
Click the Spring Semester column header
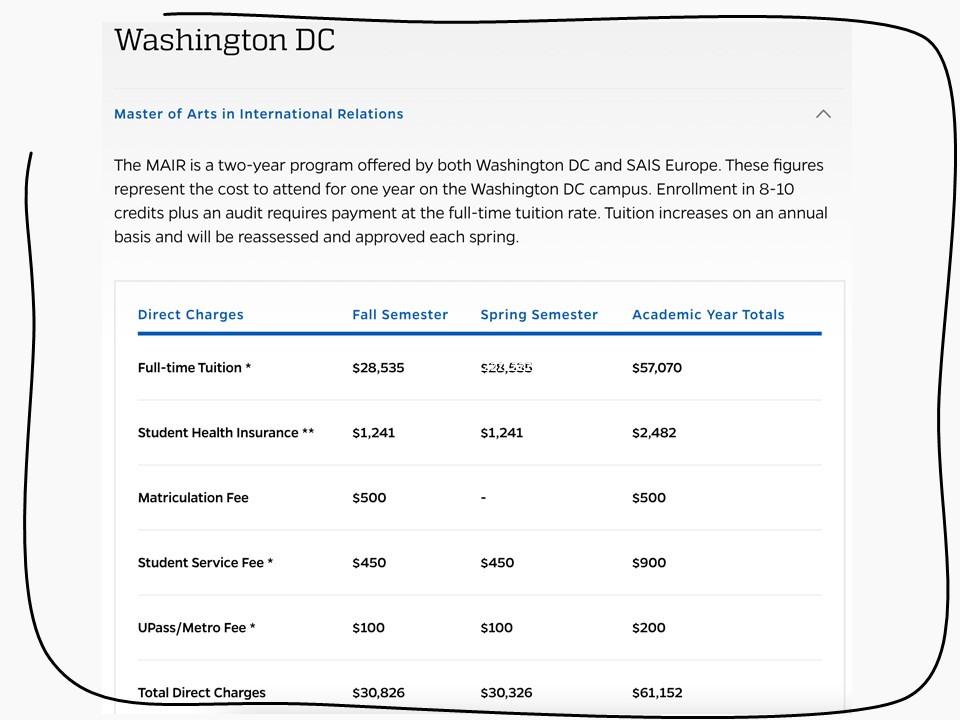click(x=539, y=315)
